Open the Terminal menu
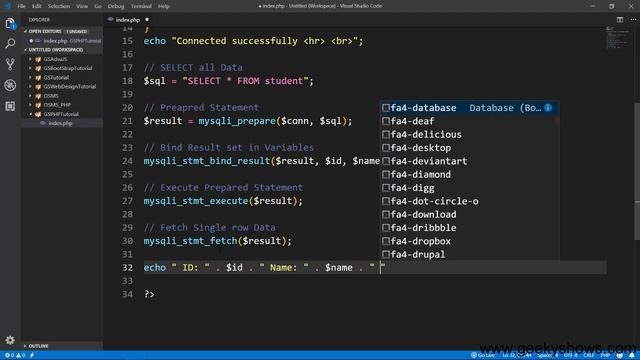Image resolution: width=640 pixels, height=360 pixels. tap(141, 6)
